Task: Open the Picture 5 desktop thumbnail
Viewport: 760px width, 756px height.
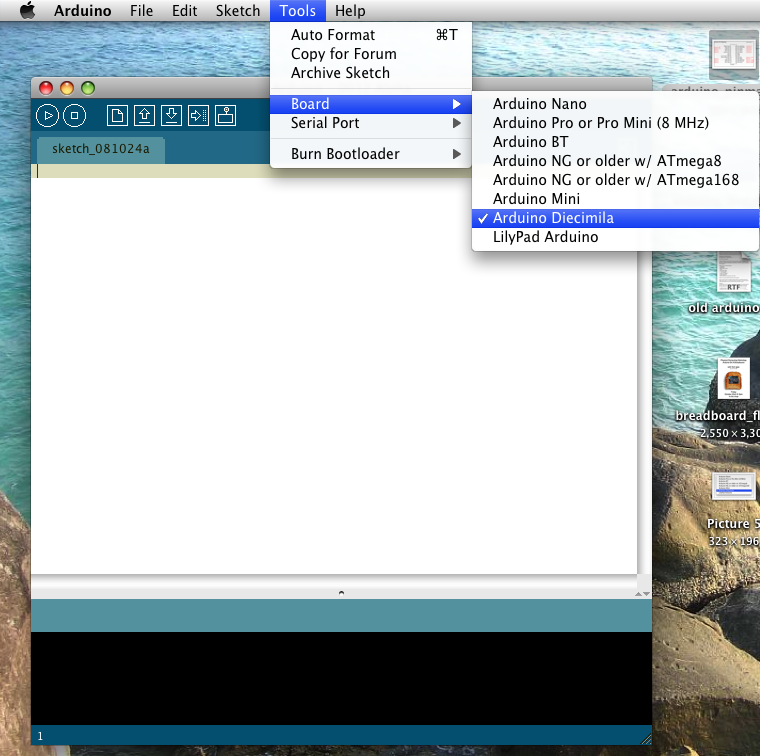Action: coord(733,486)
